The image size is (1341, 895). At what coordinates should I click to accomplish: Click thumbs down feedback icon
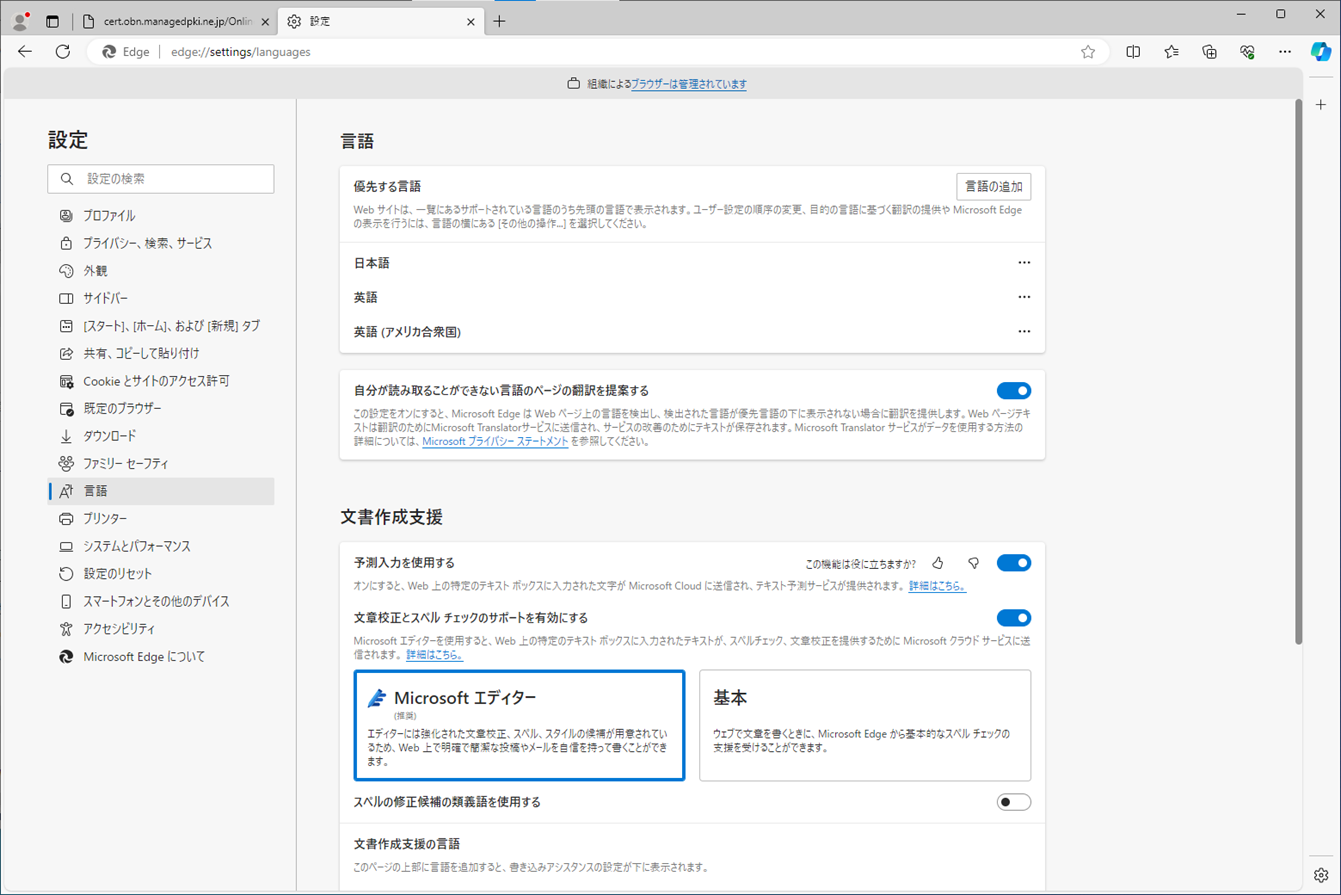coord(973,563)
